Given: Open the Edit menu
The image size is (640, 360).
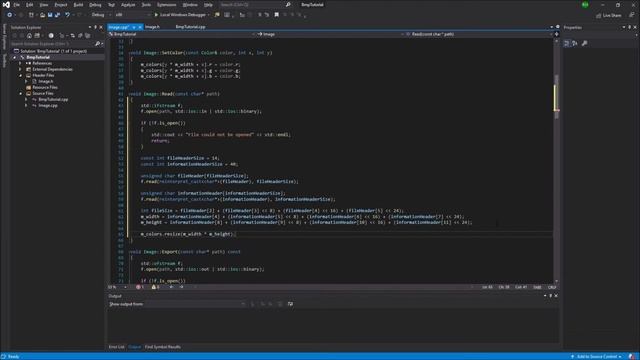Looking at the screenshot, I should (30, 5).
